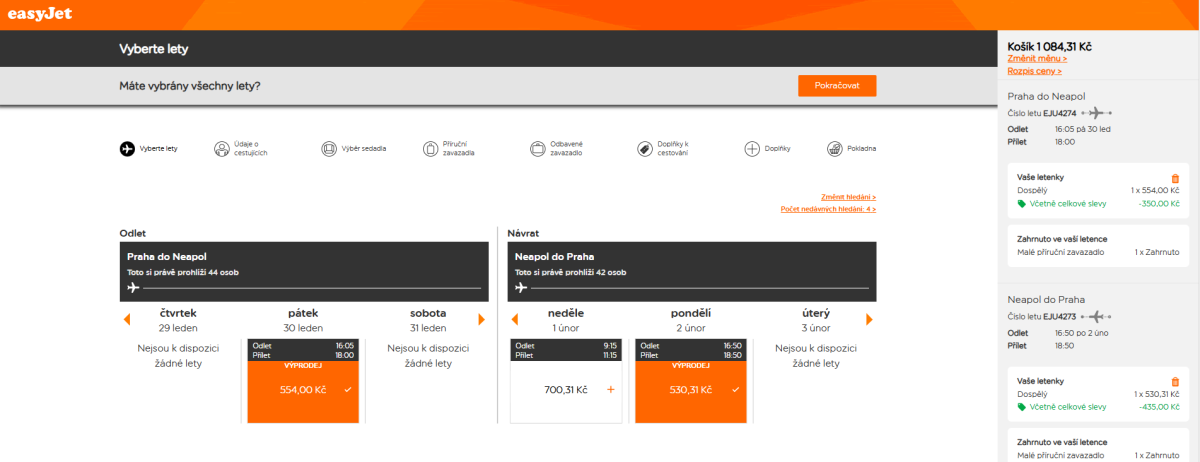Select the 700,31 Kč Sunday return flight
Viewport: 1200px width, 462px height.
pos(565,389)
